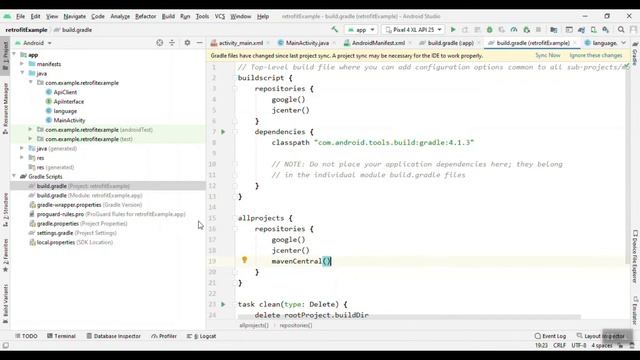Open SDK Manager icon in toolbar

[606, 30]
